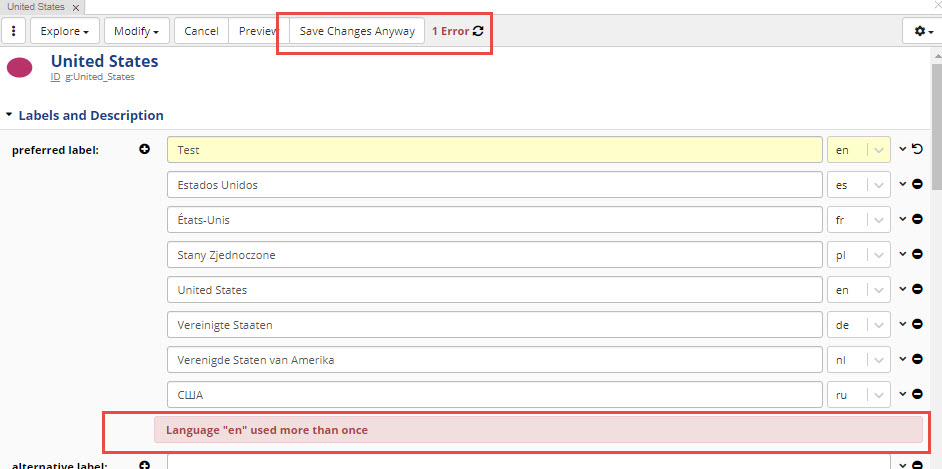Remove the Estados Unidos label row
This screenshot has width=942, height=469.
917,185
